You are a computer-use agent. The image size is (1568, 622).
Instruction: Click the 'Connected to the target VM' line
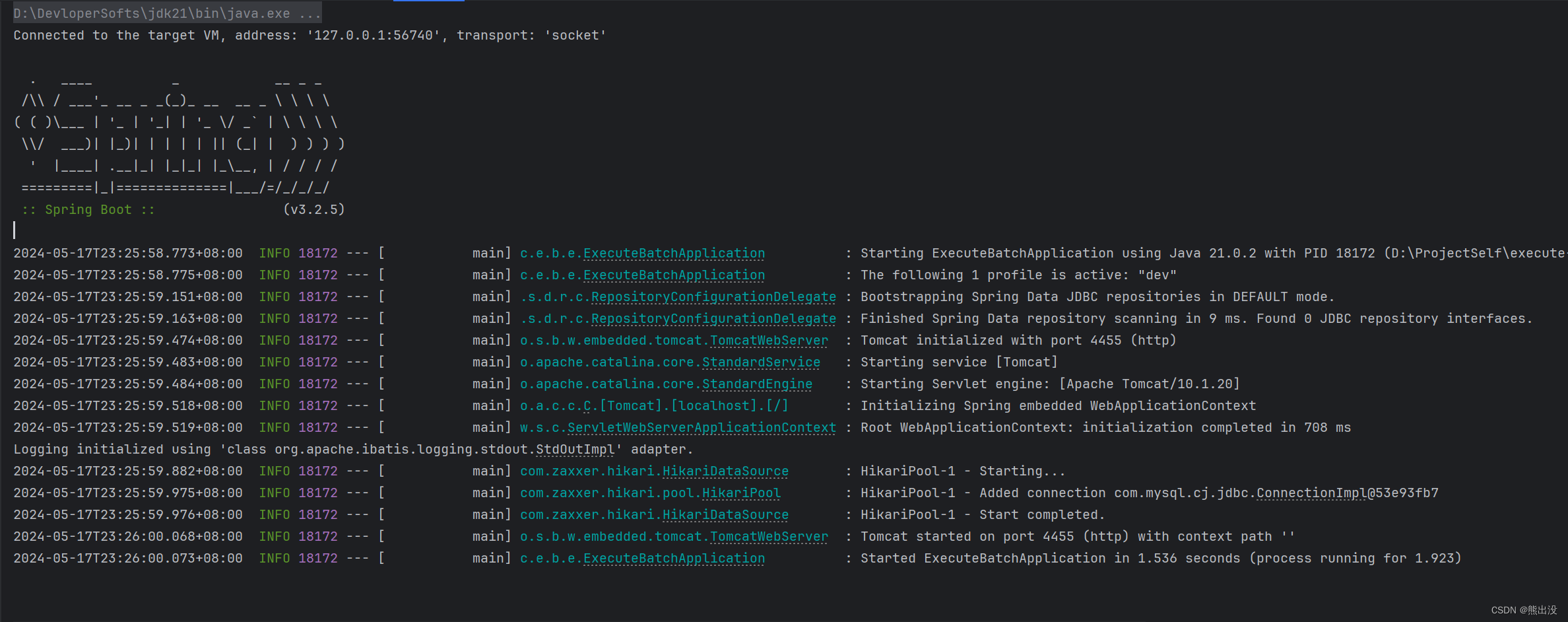pos(310,35)
